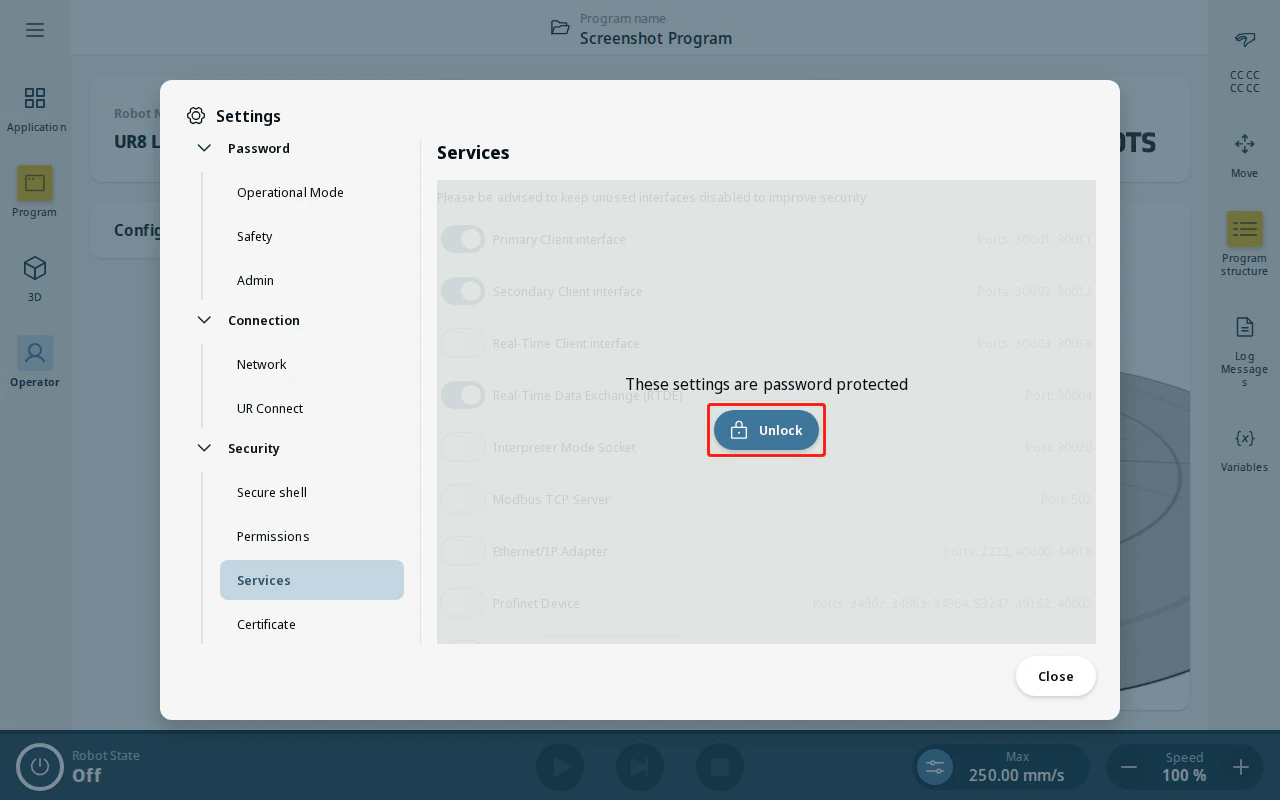Screen dimensions: 1280x800
Task: Open the Move arrows icon
Action: point(1245,144)
